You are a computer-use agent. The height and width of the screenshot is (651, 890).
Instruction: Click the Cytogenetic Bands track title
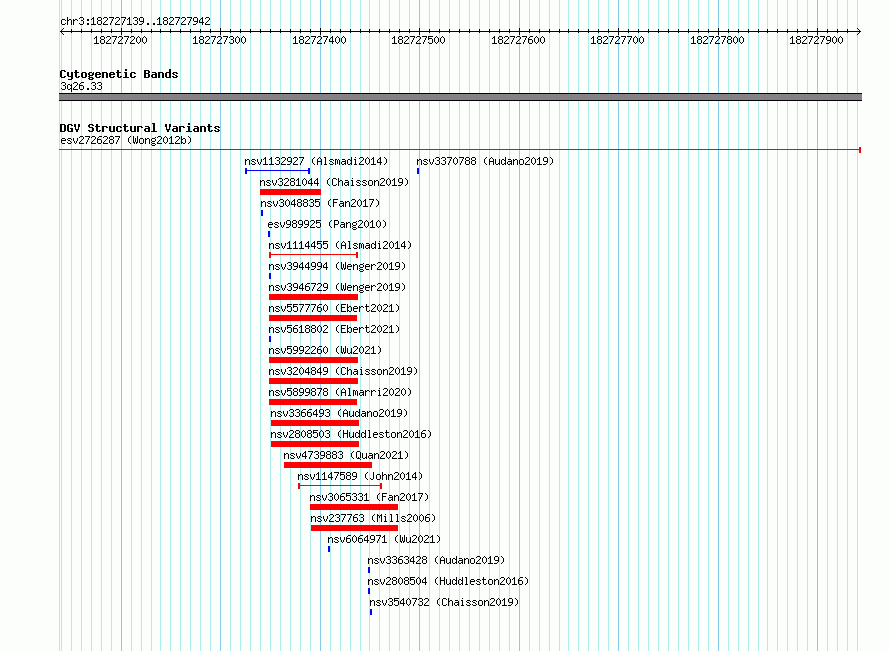tap(119, 74)
